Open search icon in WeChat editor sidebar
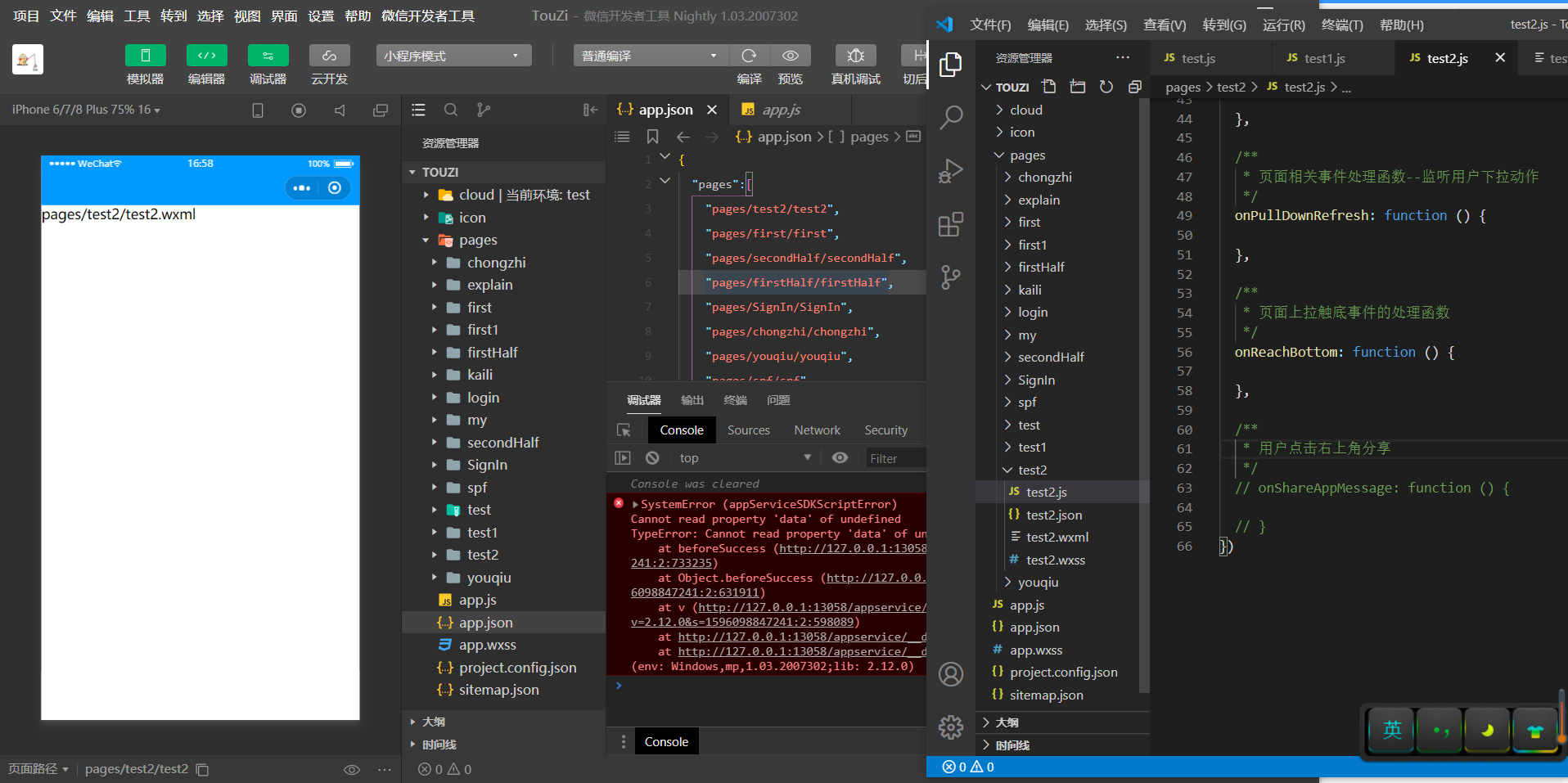The width and height of the screenshot is (1568, 783). (451, 110)
